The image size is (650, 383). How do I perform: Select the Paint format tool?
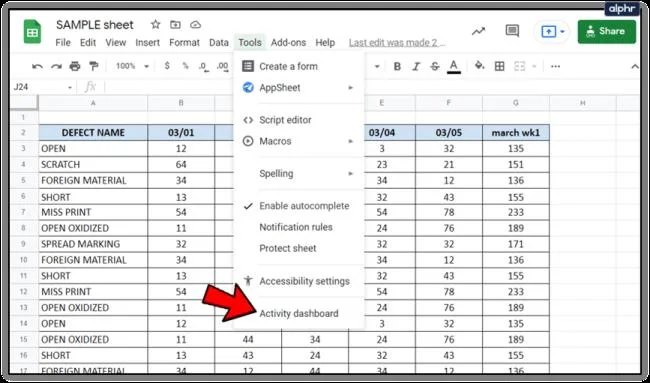[94, 66]
